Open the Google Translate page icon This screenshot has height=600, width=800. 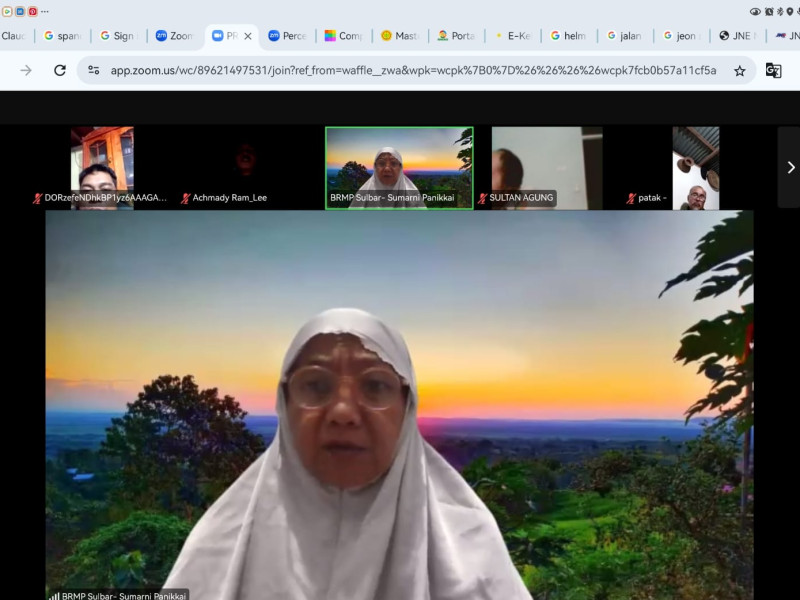tap(773, 70)
